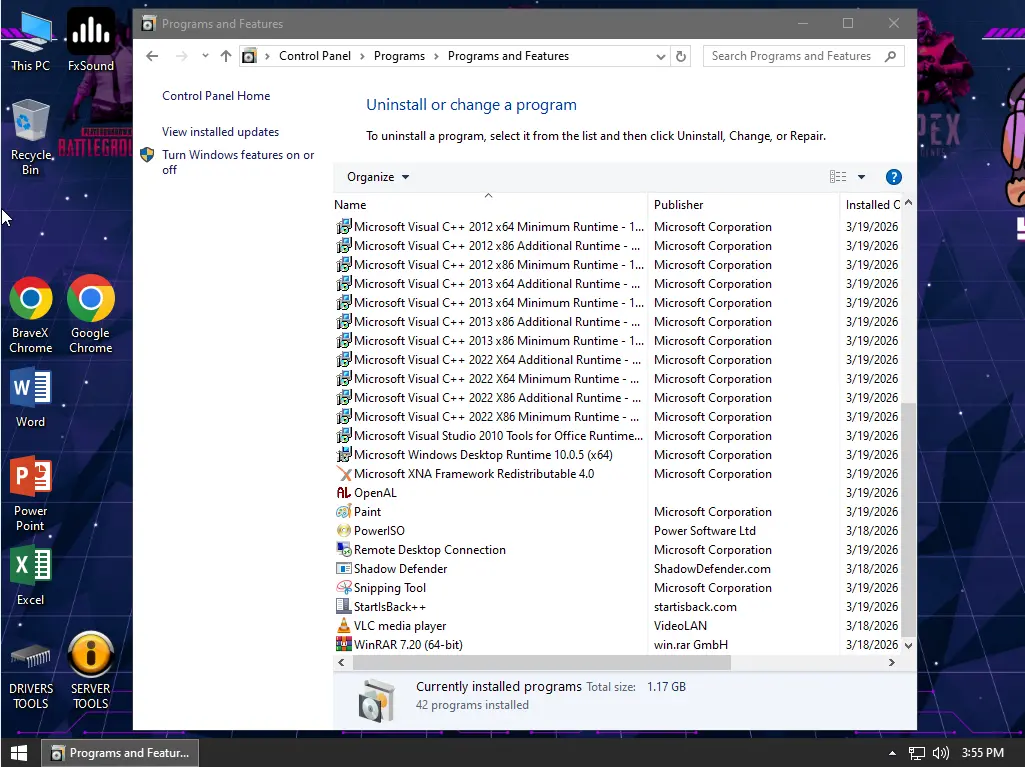
Task: Click the vertical scrollbar down arrow
Action: 908,645
